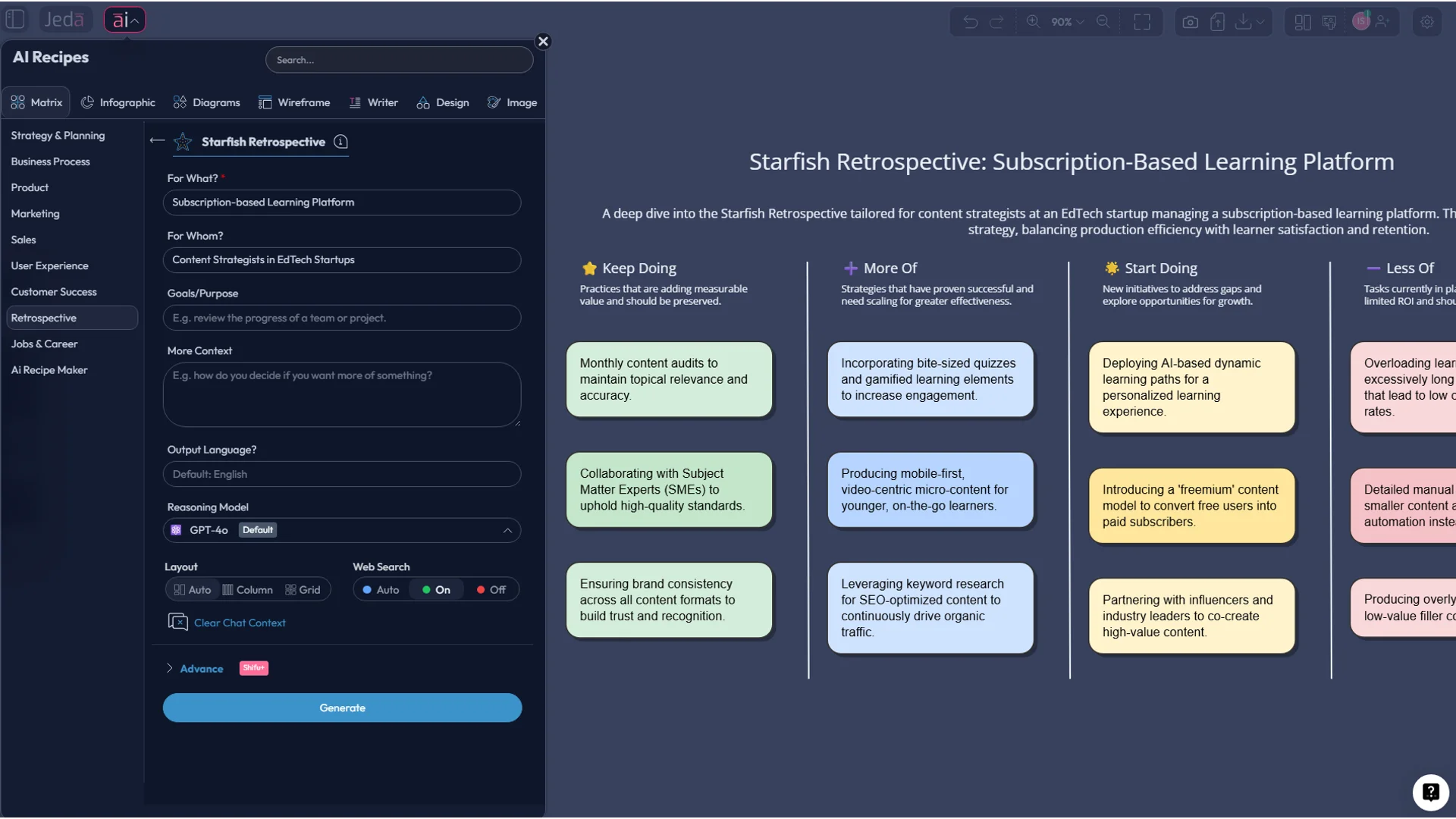Take a snapshot using the camera icon
Viewport: 1456px width, 819px height.
coord(1190,22)
